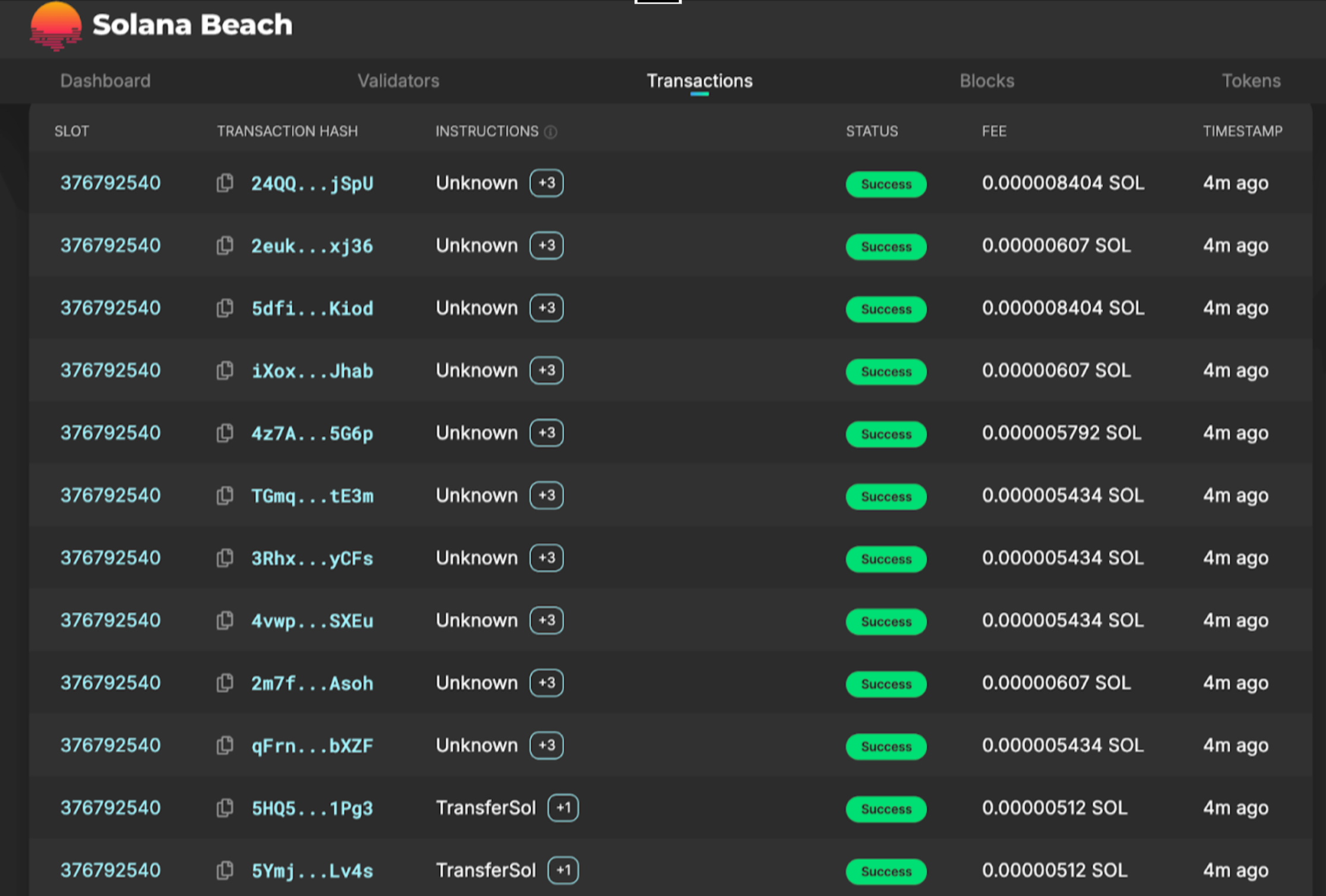Viewport: 1326px width, 896px height.
Task: Copy the iXox...Jhab transaction signature
Action: (x=225, y=371)
